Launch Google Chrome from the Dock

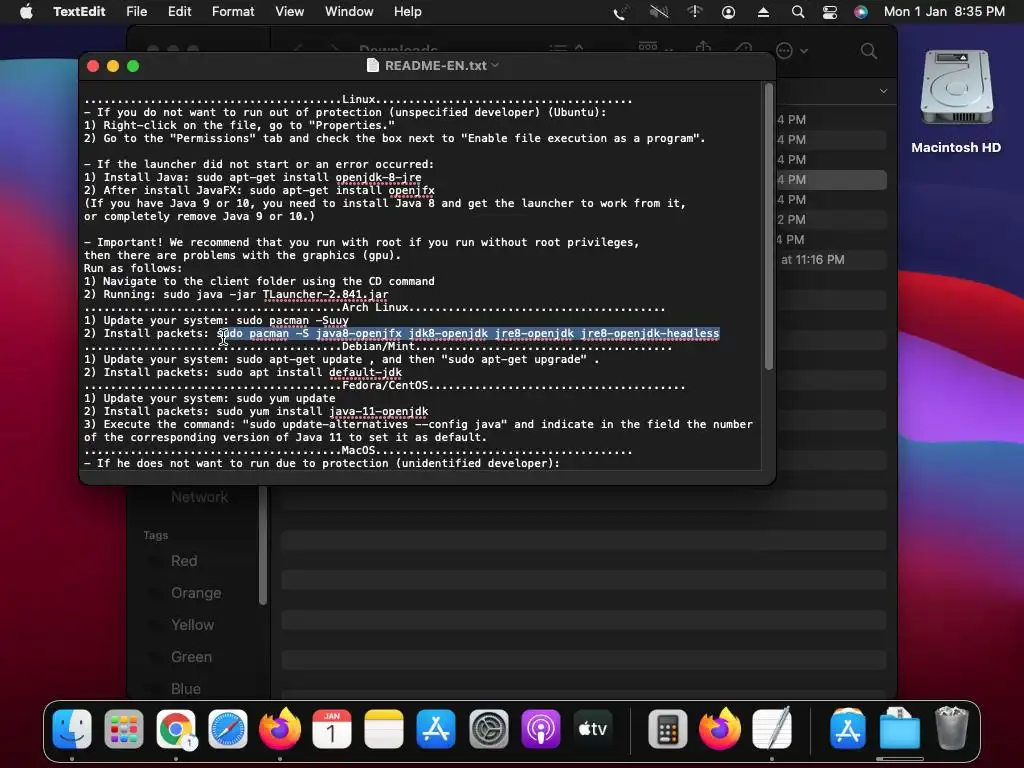pos(176,729)
